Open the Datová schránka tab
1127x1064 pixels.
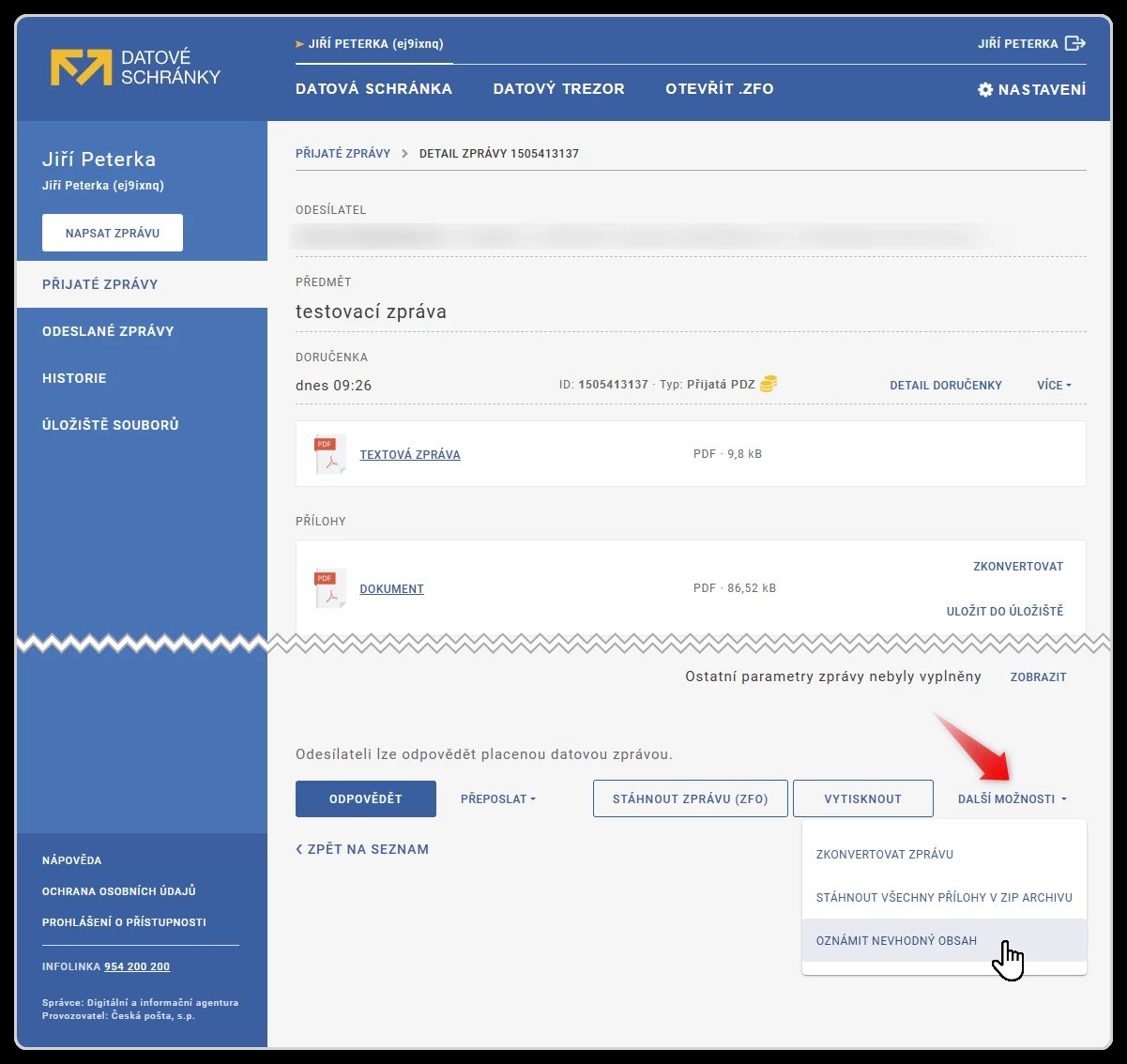coord(373,89)
